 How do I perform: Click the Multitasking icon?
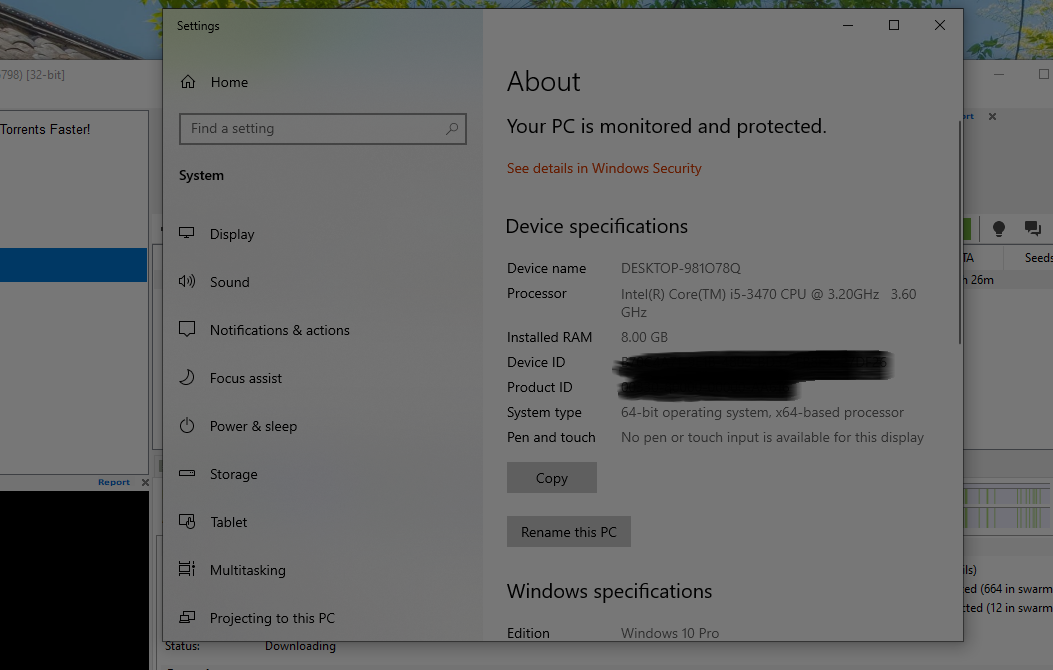pyautogui.click(x=187, y=569)
